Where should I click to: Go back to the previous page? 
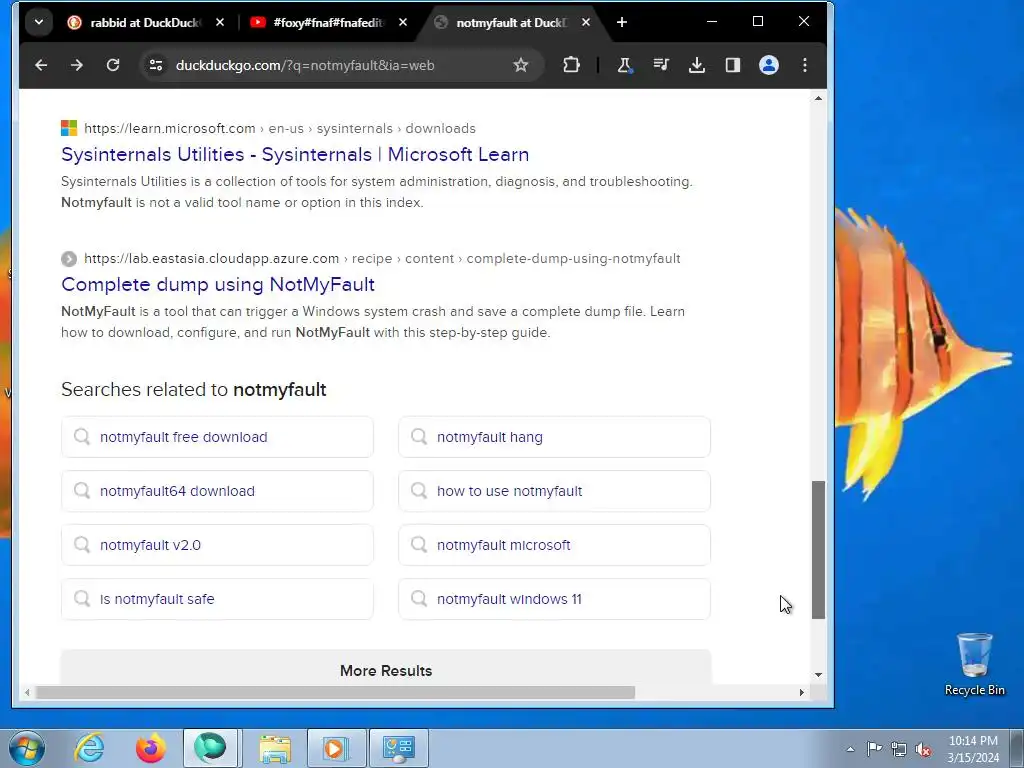[x=41, y=65]
